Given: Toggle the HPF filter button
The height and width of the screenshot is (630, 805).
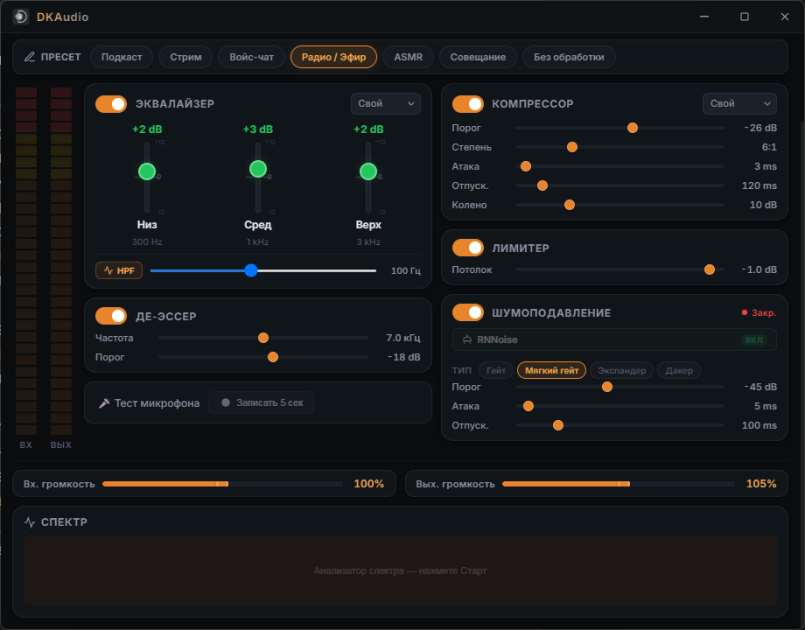Looking at the screenshot, I should (119, 271).
